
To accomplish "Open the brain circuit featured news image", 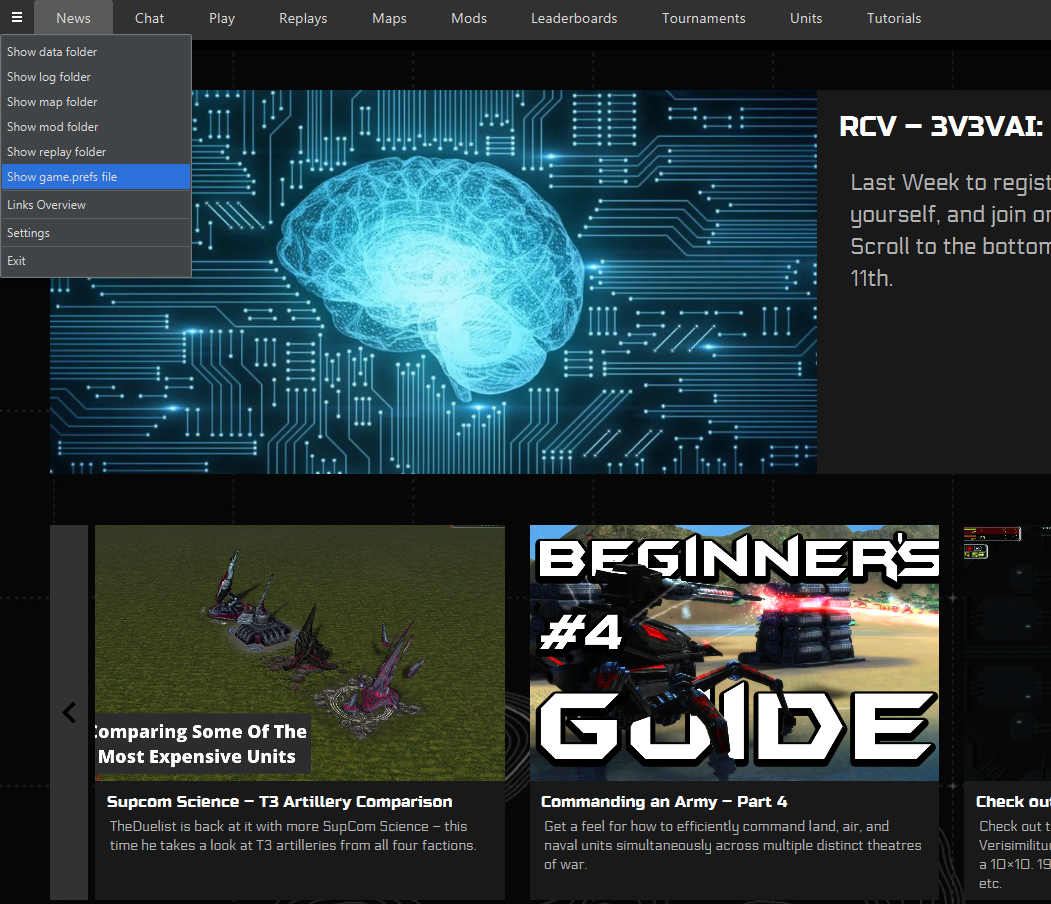I will coord(434,282).
